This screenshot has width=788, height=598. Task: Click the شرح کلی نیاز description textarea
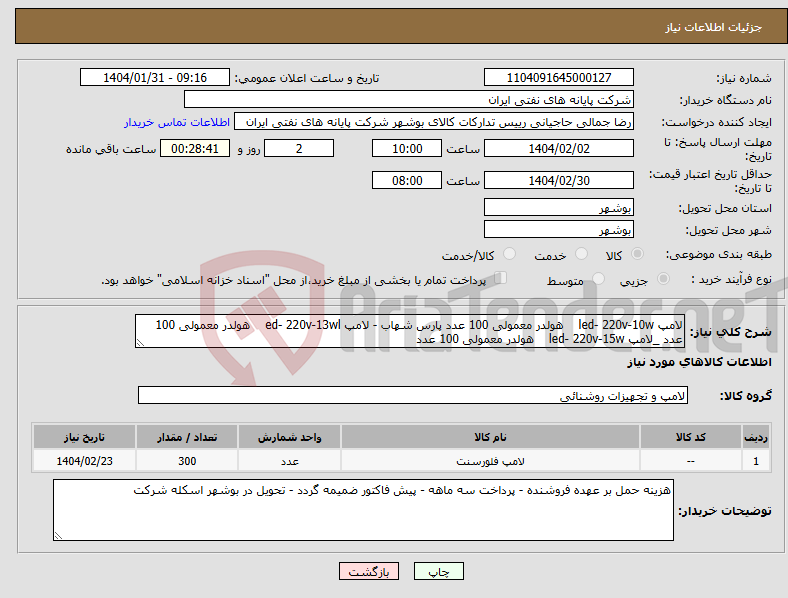point(410,331)
